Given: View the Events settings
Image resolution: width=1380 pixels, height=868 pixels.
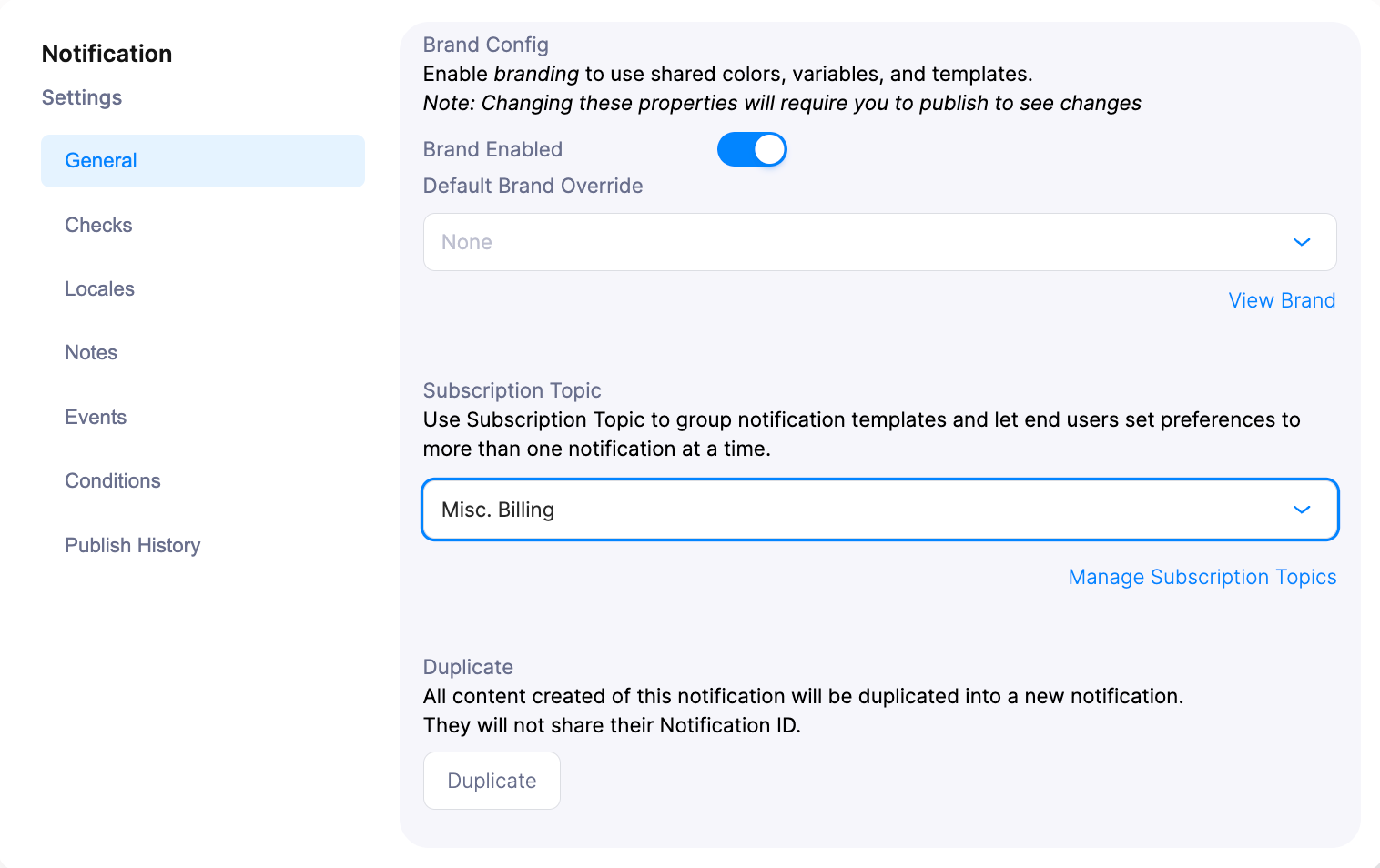Looking at the screenshot, I should (x=96, y=417).
